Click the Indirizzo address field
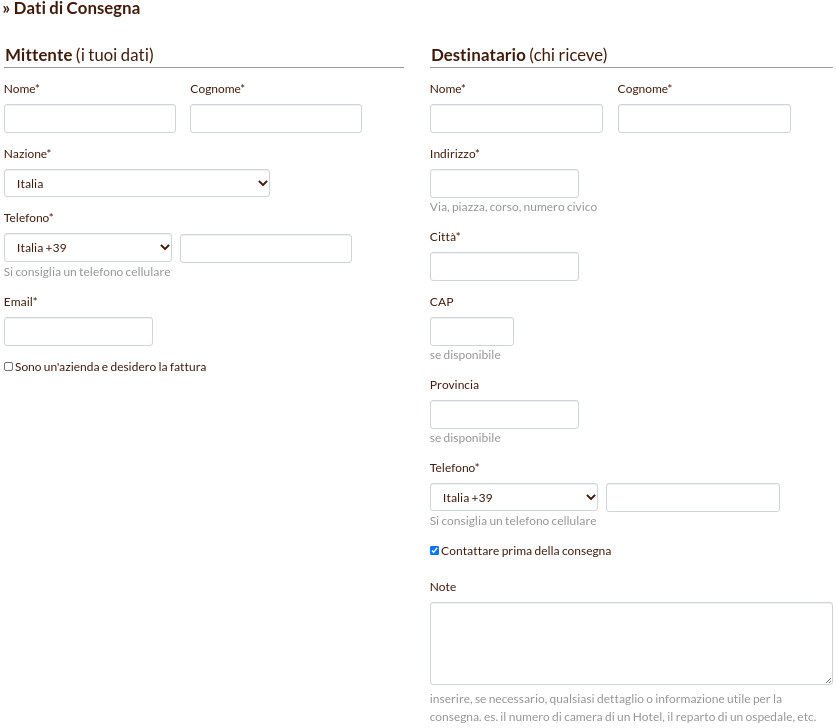The width and height of the screenshot is (836, 728). coord(504,183)
